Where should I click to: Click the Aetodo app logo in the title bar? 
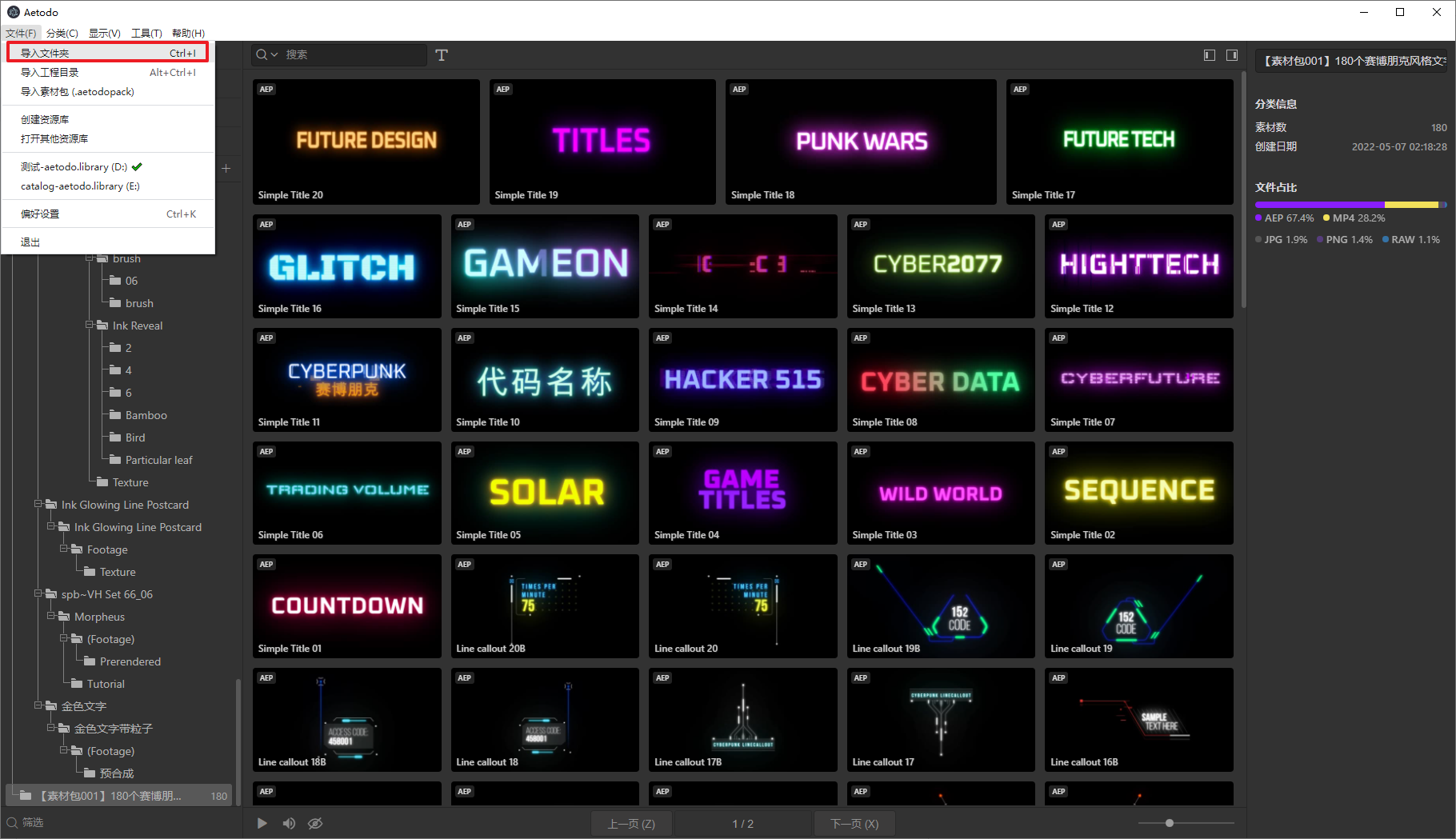(x=14, y=12)
